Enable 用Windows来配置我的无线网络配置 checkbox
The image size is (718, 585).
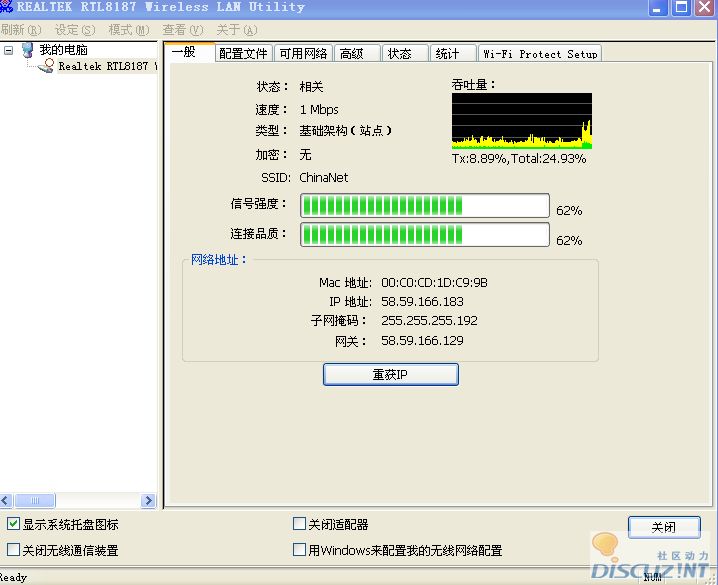[299, 549]
